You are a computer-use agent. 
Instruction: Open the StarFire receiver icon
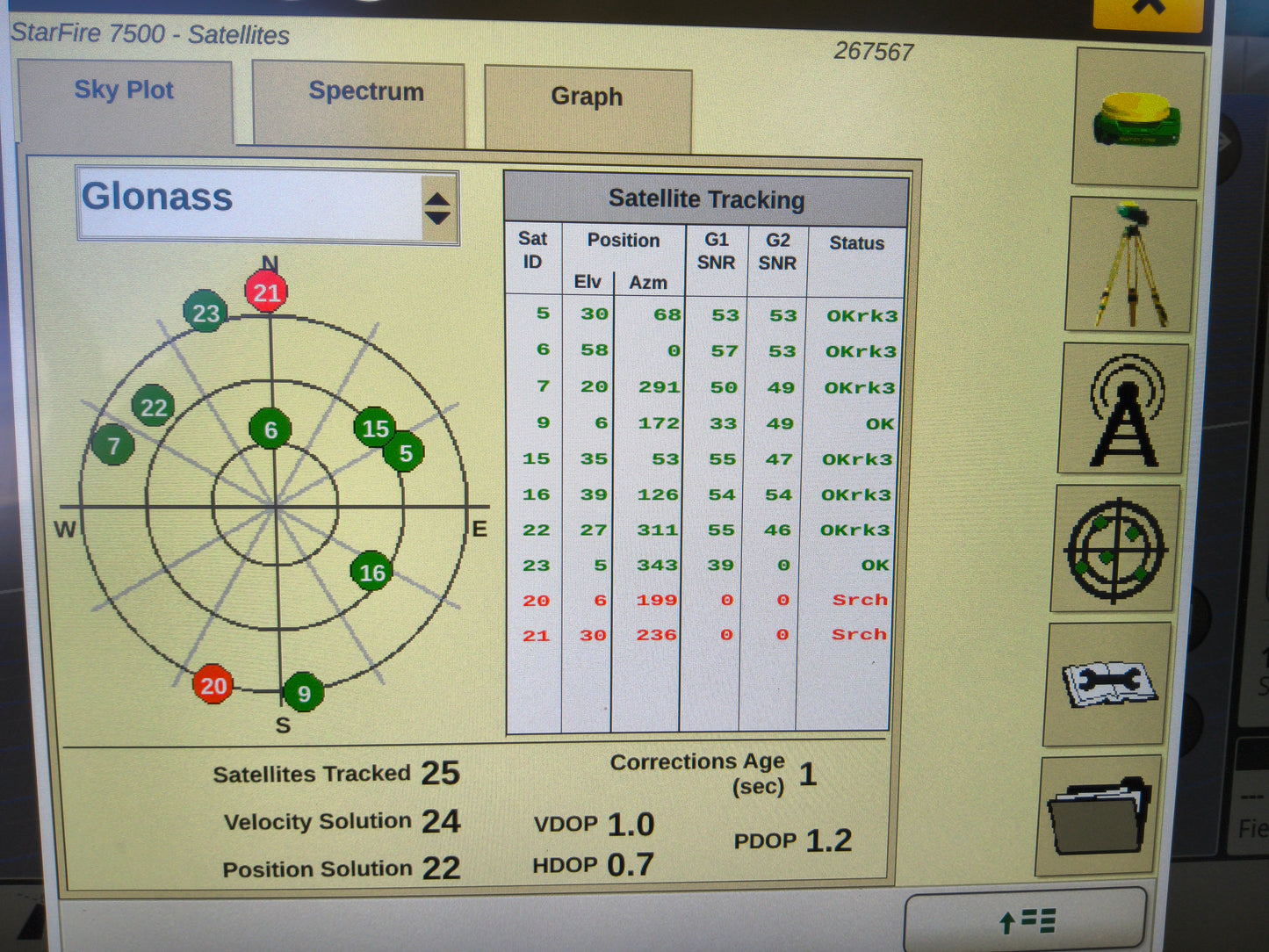tap(1137, 118)
